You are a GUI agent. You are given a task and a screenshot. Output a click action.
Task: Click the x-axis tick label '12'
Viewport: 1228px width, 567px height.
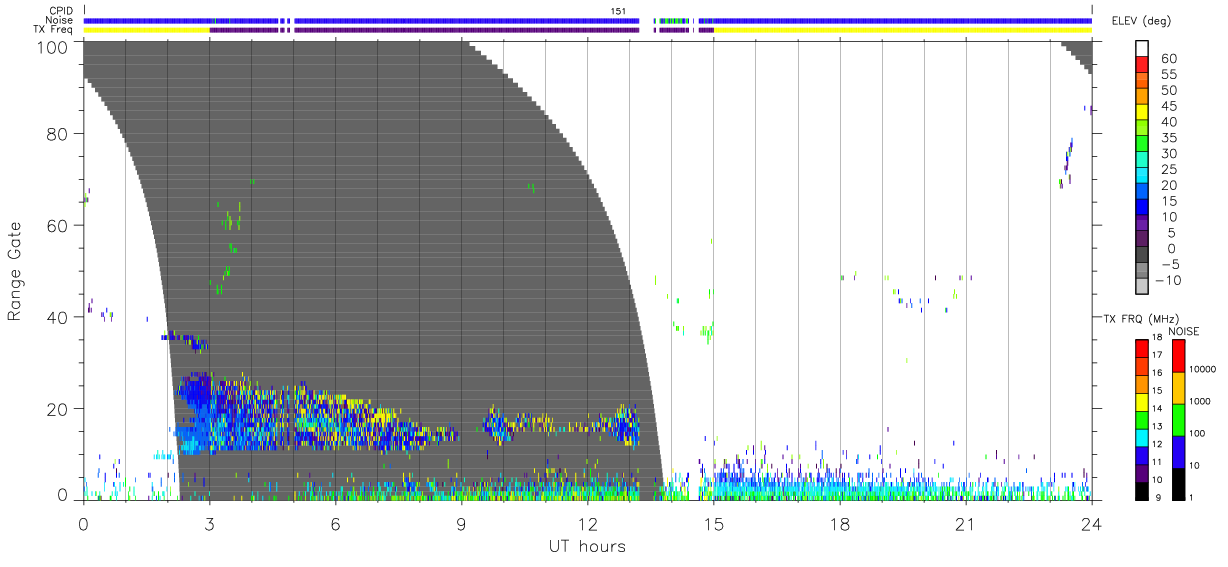click(x=587, y=524)
